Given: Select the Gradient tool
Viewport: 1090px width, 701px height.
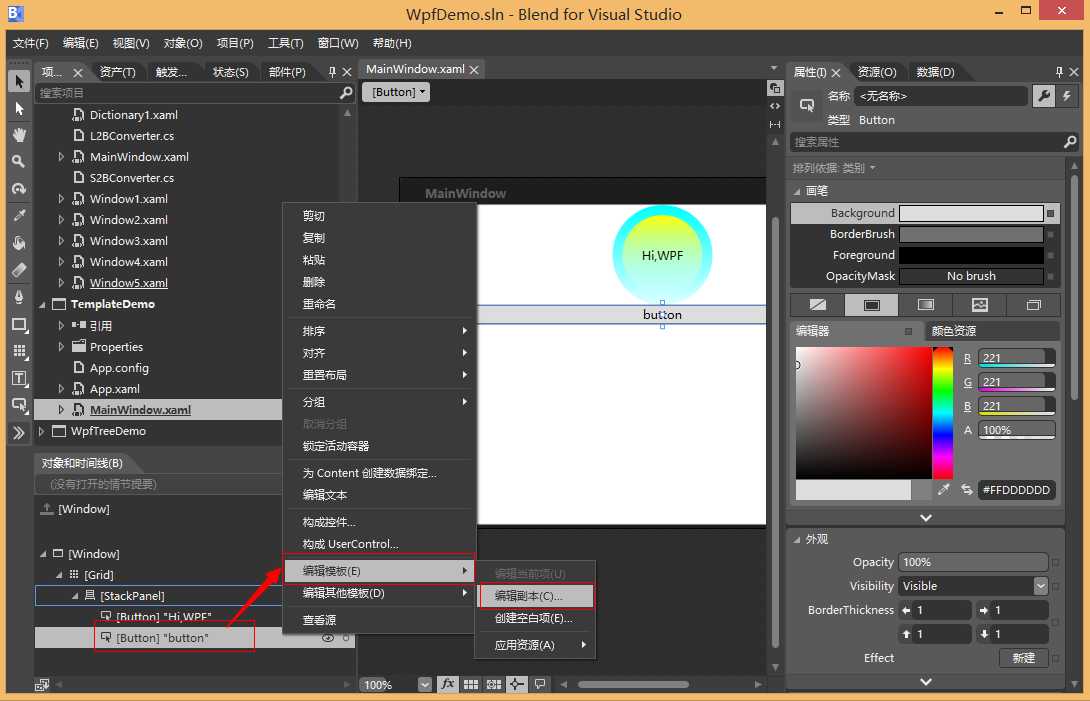Looking at the screenshot, I should pos(19,270).
